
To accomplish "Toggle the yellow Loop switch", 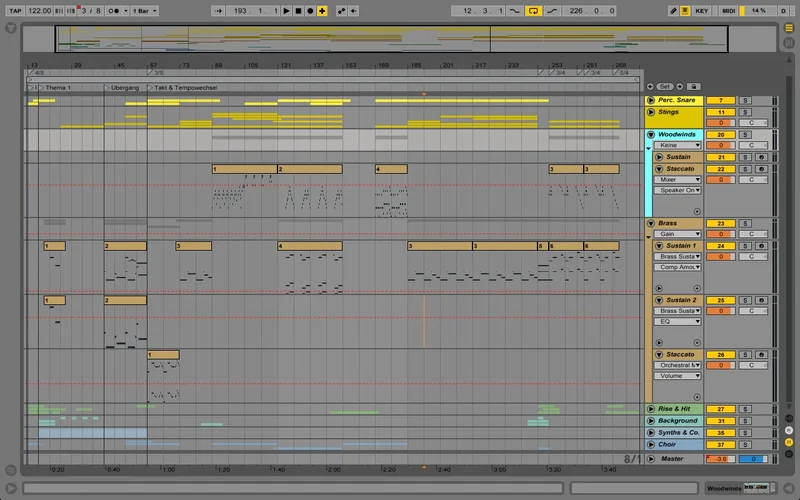I will pyautogui.click(x=533, y=11).
